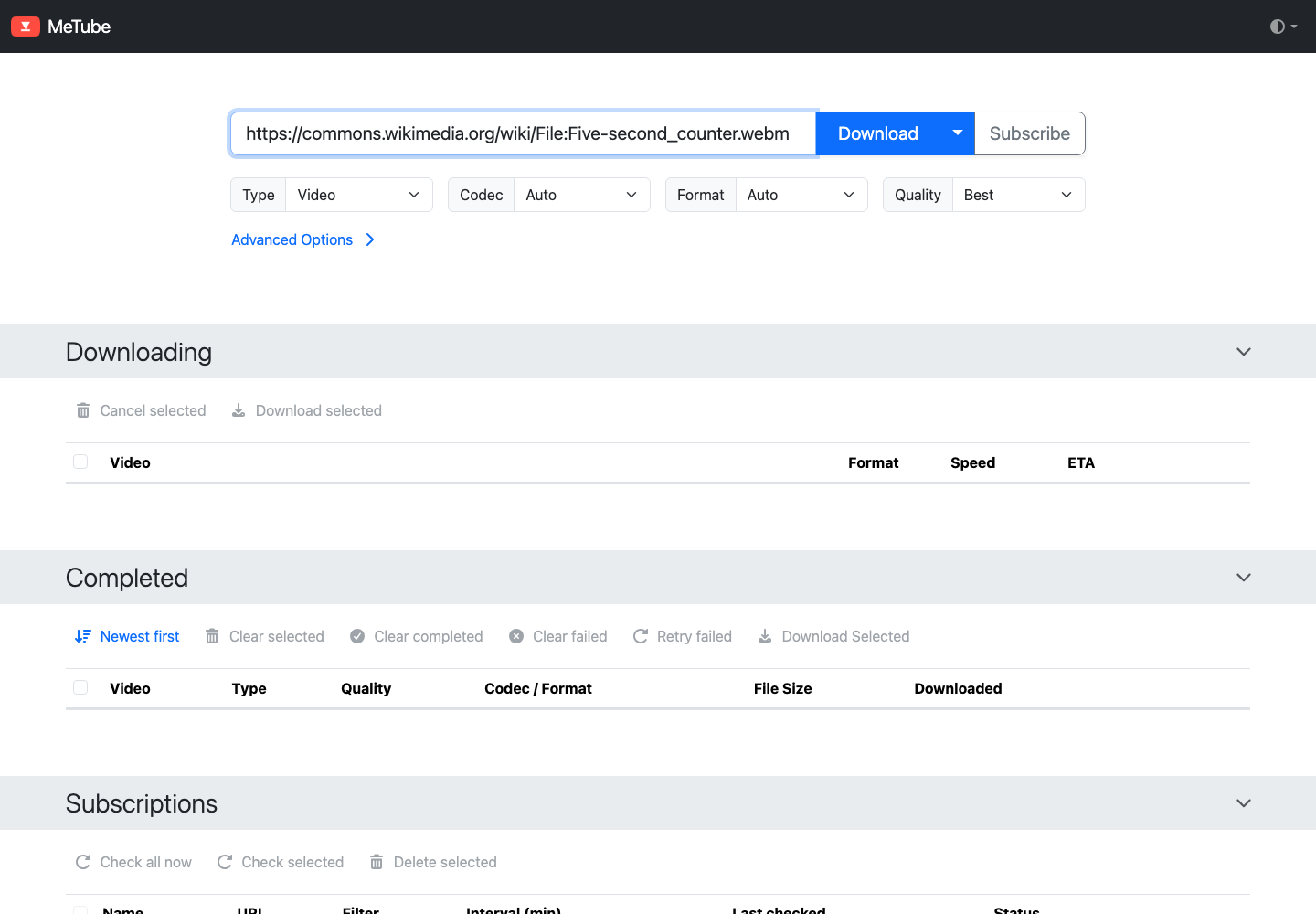Screen dimensions: 1316x914
Task: Click the ETA column header
Action: point(1081,462)
